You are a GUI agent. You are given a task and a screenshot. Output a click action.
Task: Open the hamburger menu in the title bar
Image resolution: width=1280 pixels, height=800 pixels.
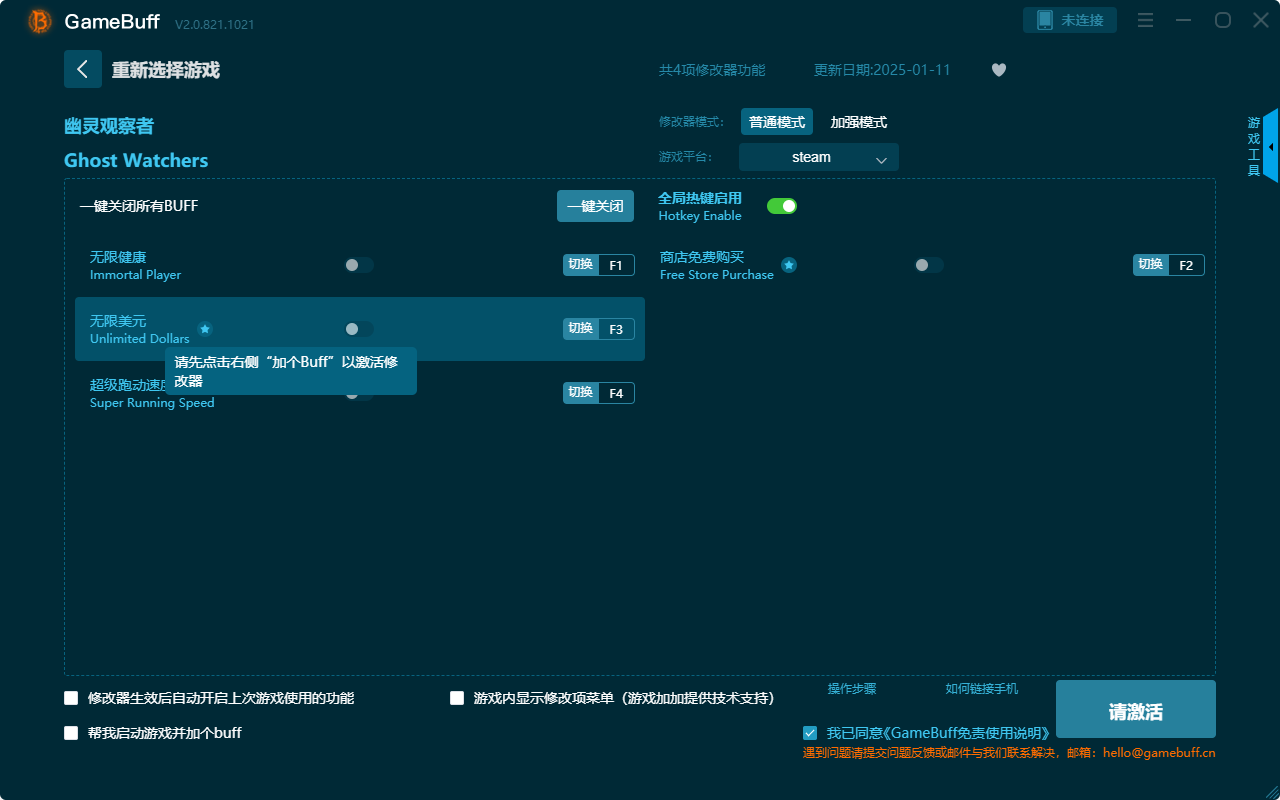1145,20
